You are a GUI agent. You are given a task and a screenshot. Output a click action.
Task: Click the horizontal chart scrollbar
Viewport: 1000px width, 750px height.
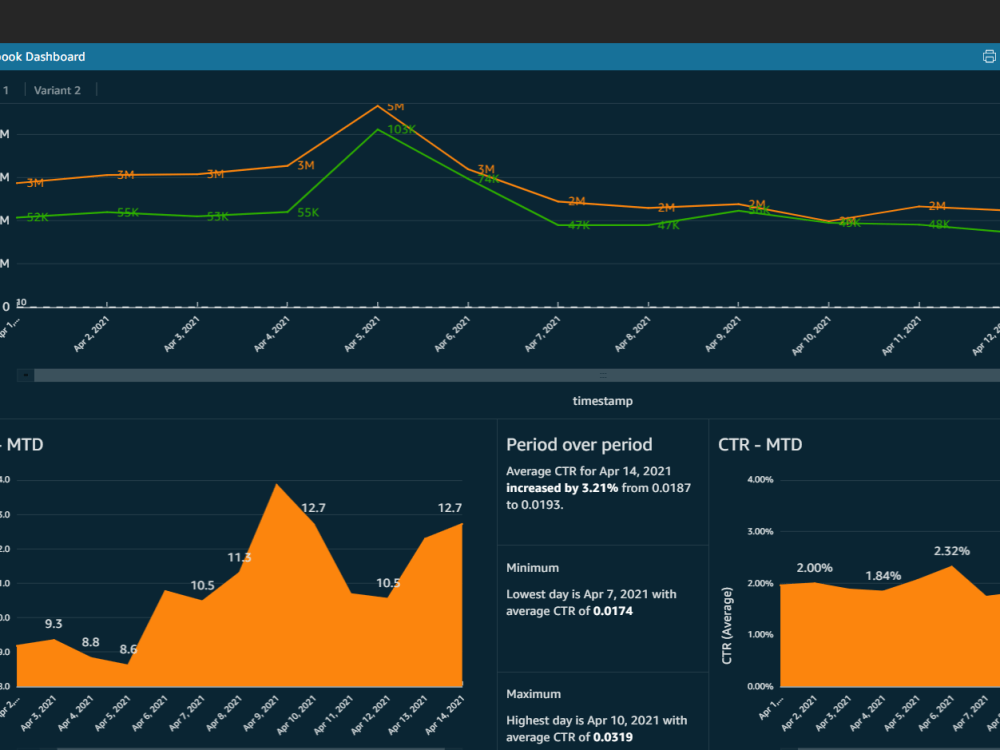[x=500, y=375]
